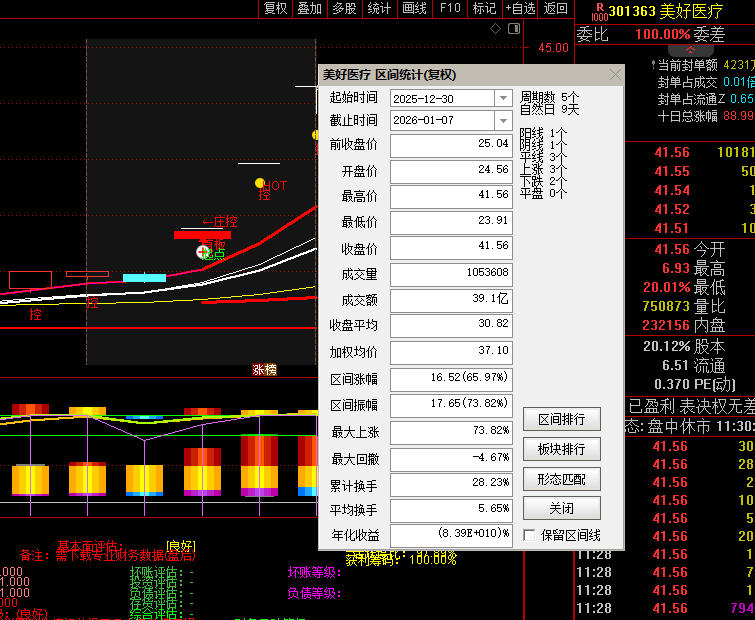Viewport: 755px width, 620px height.
Task: Click 叠加 in the top toolbar
Action: (310, 8)
